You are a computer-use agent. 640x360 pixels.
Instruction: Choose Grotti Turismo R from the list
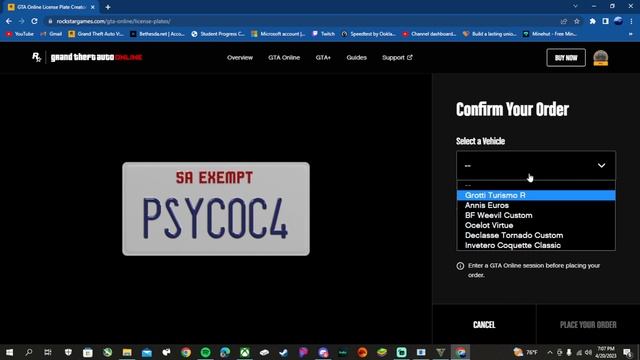pos(536,195)
